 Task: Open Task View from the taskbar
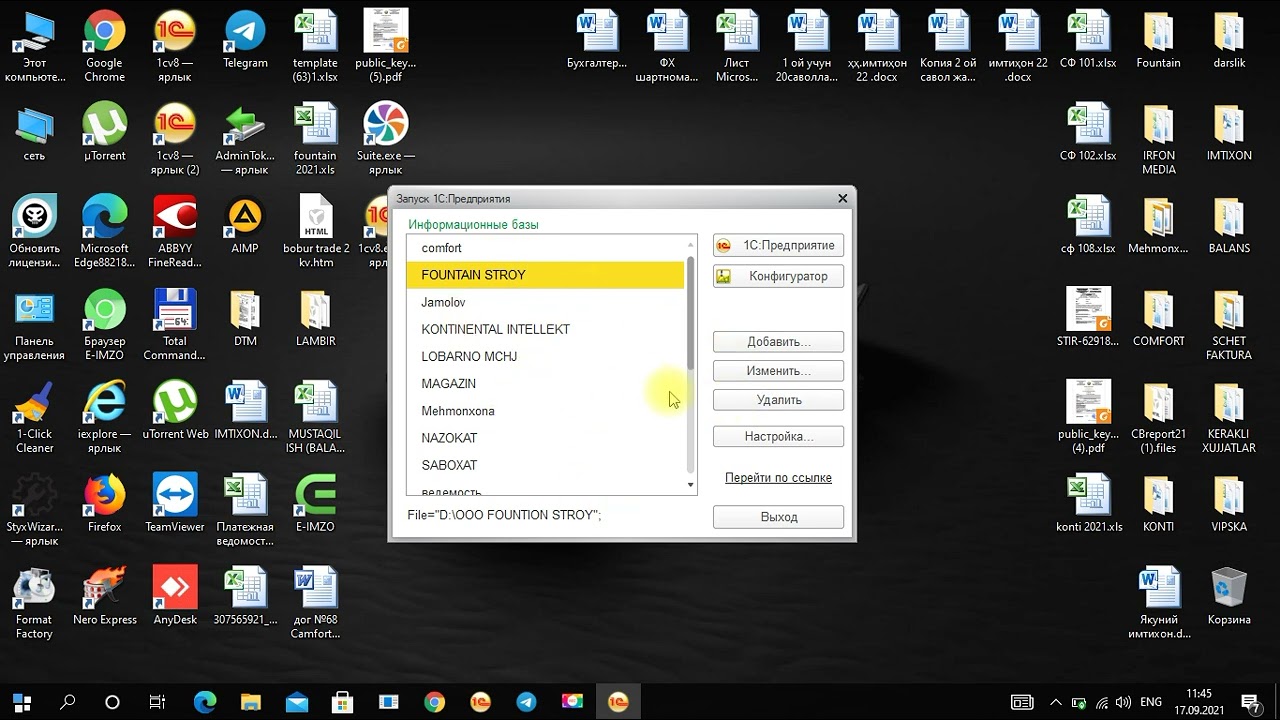point(157,702)
